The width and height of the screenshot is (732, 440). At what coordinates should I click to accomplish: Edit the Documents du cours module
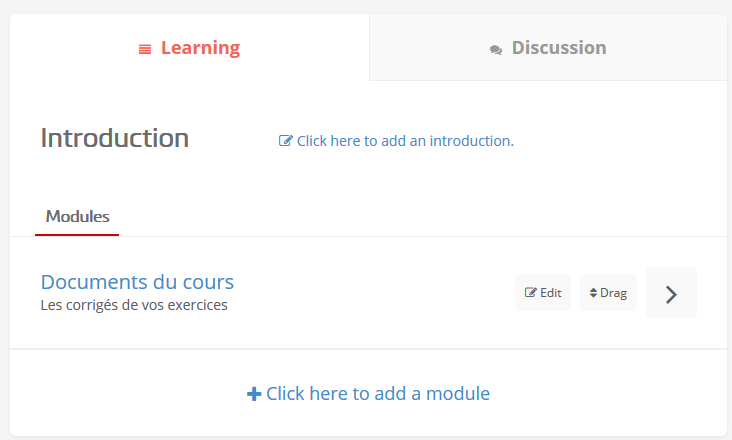(x=543, y=293)
